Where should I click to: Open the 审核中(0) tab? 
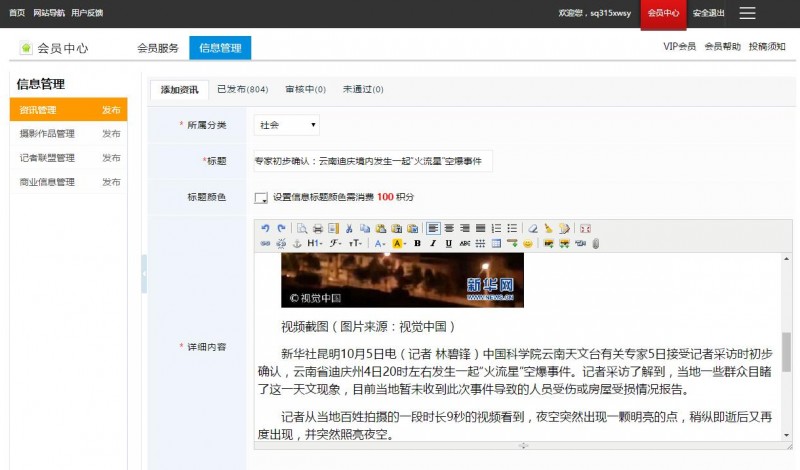click(306, 89)
